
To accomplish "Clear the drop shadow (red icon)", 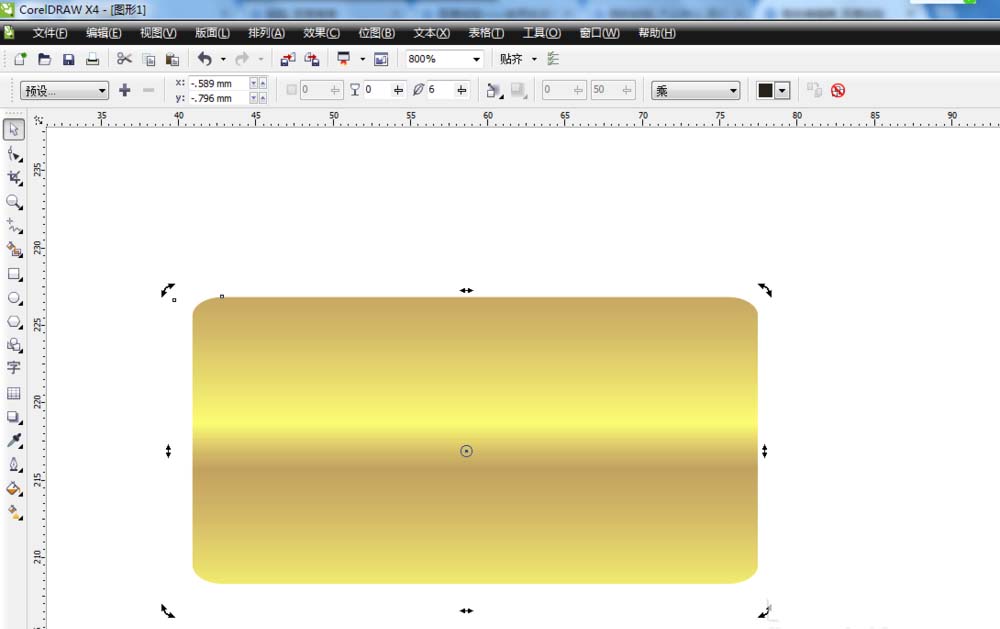I will pyautogui.click(x=838, y=90).
